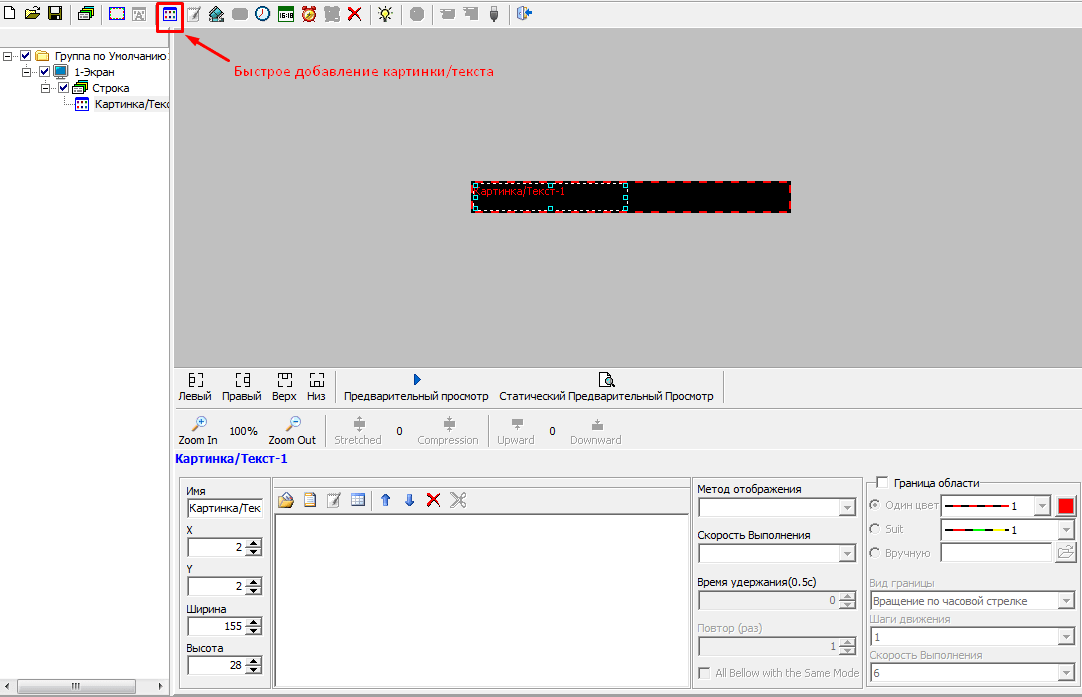1082x697 pixels.
Task: Start Предварительный просмотр
Action: (x=416, y=387)
